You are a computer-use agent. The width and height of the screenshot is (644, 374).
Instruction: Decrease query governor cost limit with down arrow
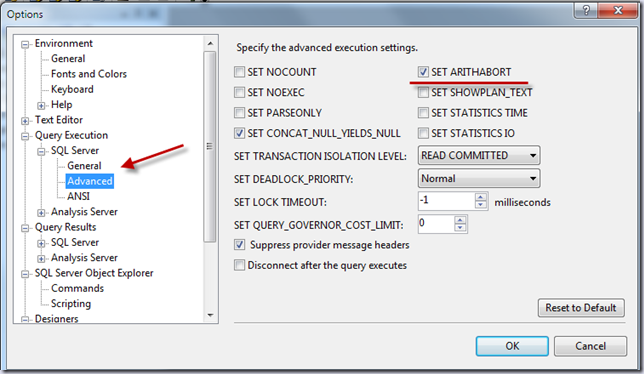[x=460, y=228]
